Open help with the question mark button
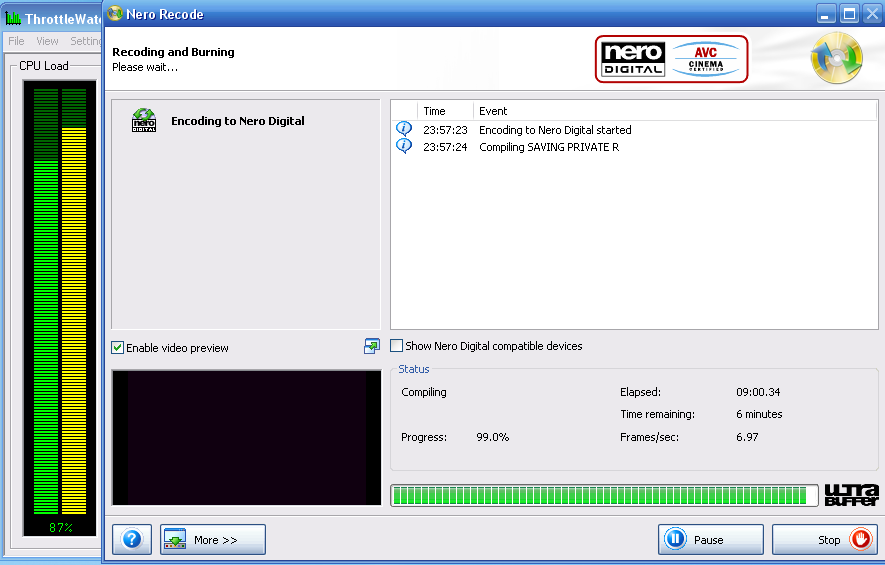 click(x=132, y=539)
